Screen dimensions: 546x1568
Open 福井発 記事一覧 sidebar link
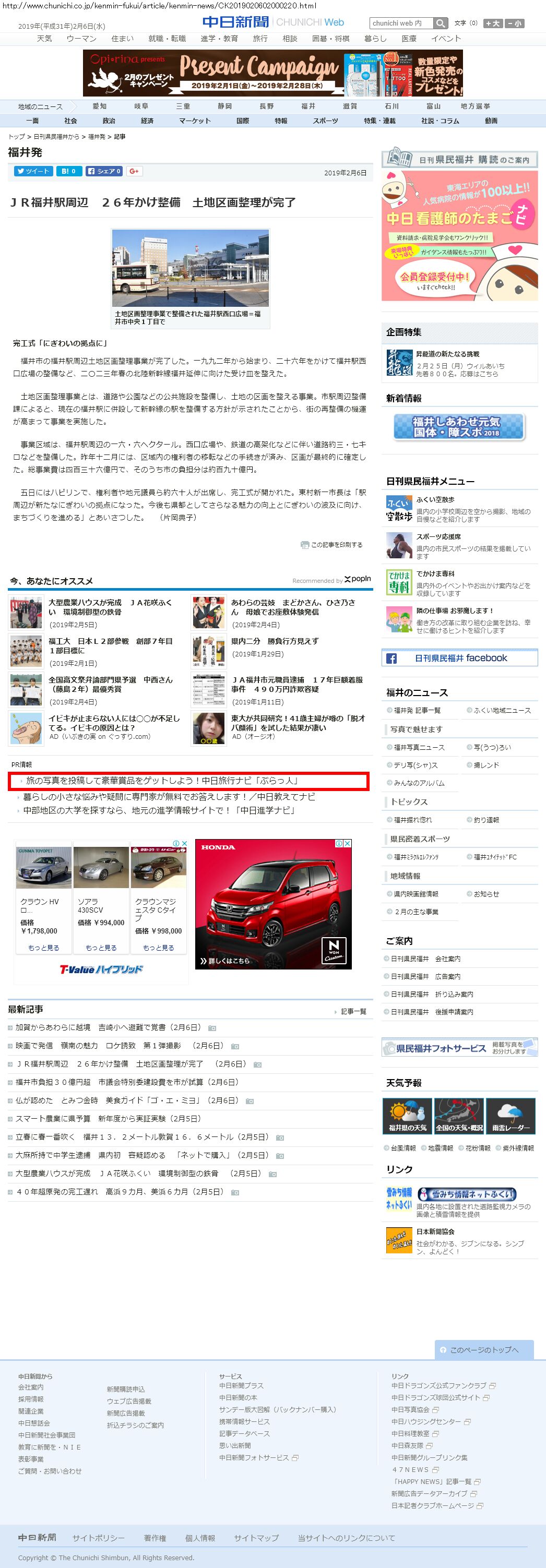[x=417, y=710]
